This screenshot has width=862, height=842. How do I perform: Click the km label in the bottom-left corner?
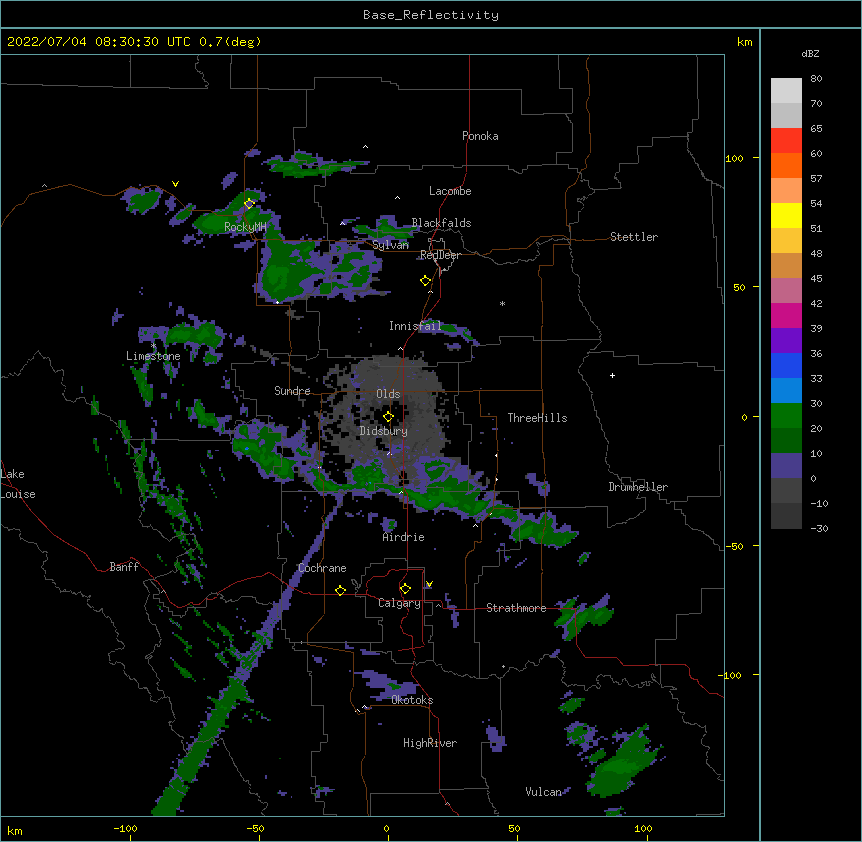click(15, 831)
